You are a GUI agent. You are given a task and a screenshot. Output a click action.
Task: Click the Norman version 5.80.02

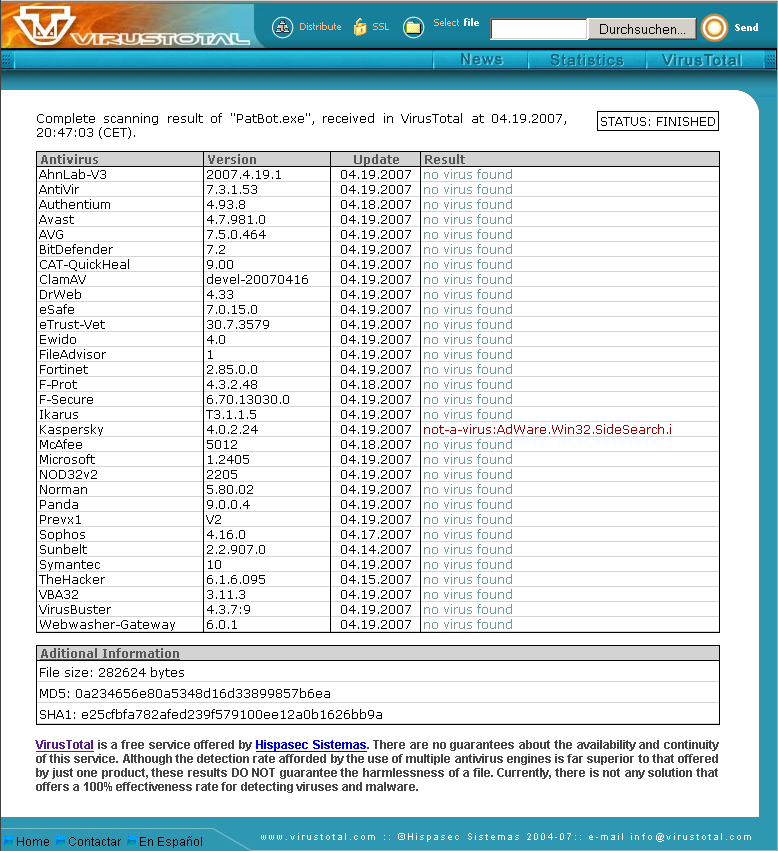230,490
